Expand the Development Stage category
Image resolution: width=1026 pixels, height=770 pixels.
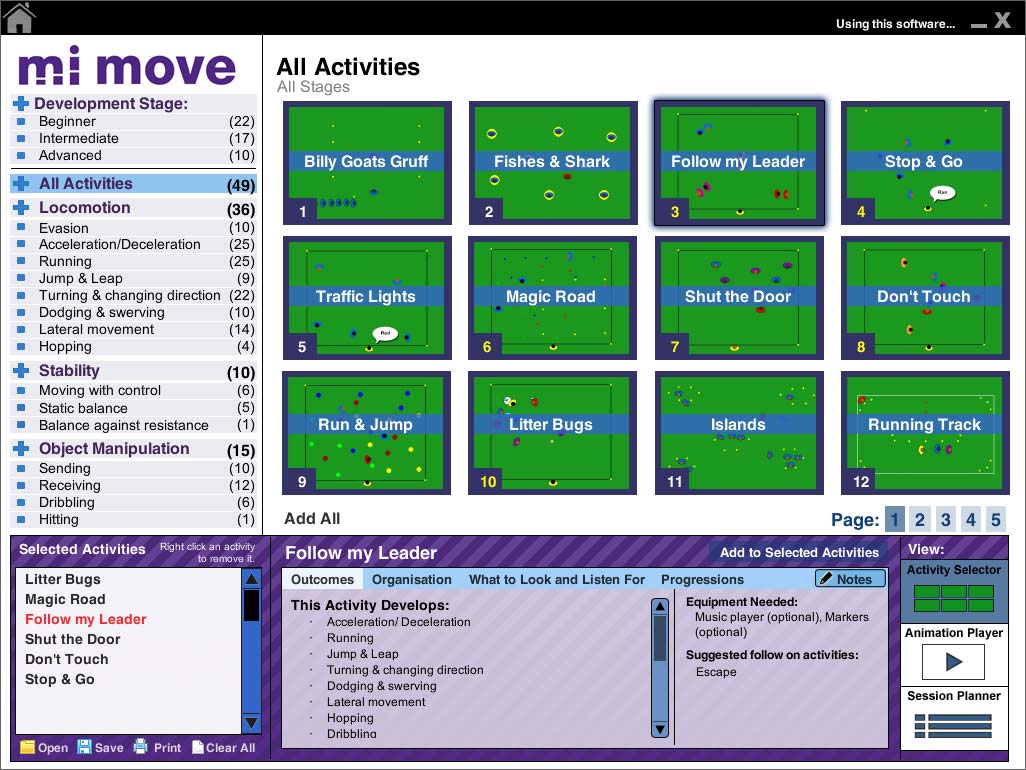click(x=21, y=104)
